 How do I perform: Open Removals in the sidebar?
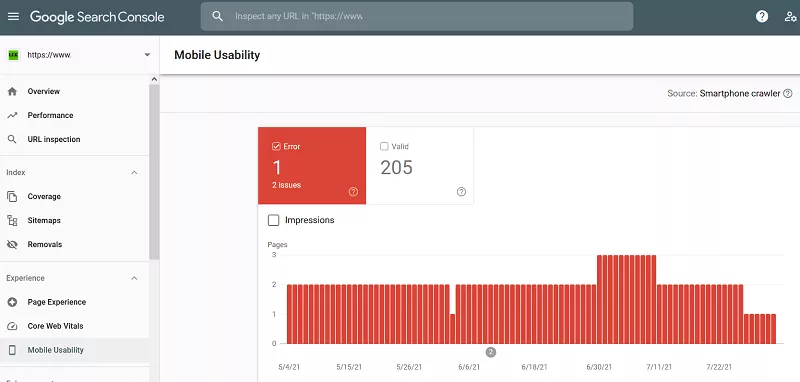point(74,244)
